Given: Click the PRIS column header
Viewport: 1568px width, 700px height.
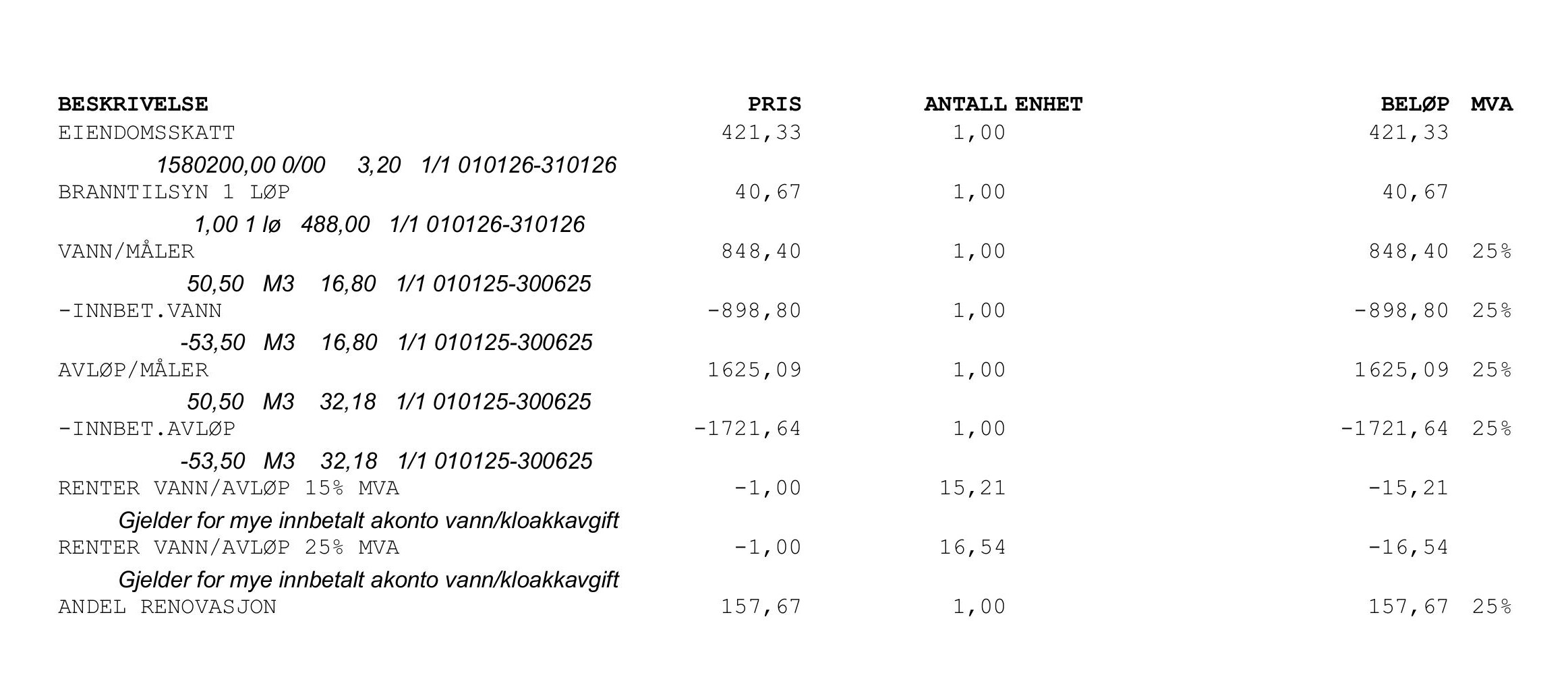Looking at the screenshot, I should pyautogui.click(x=774, y=105).
